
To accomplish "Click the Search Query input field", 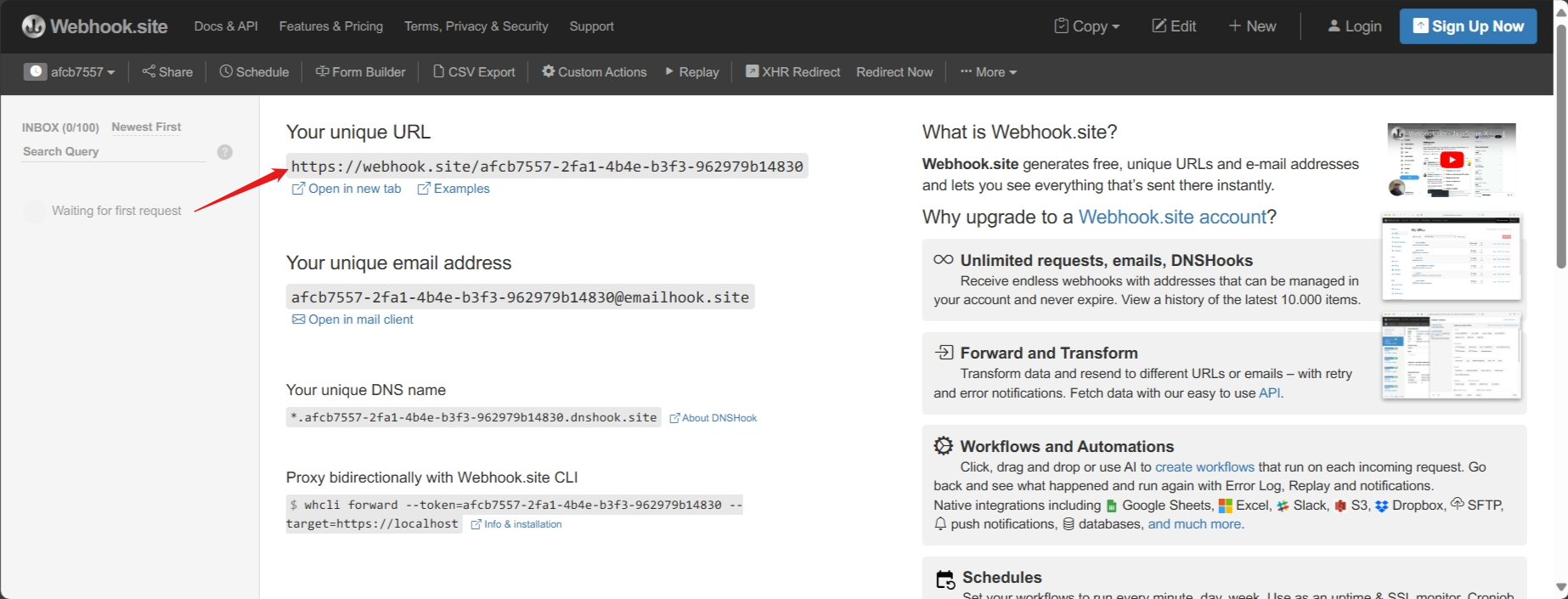I will coord(114,151).
